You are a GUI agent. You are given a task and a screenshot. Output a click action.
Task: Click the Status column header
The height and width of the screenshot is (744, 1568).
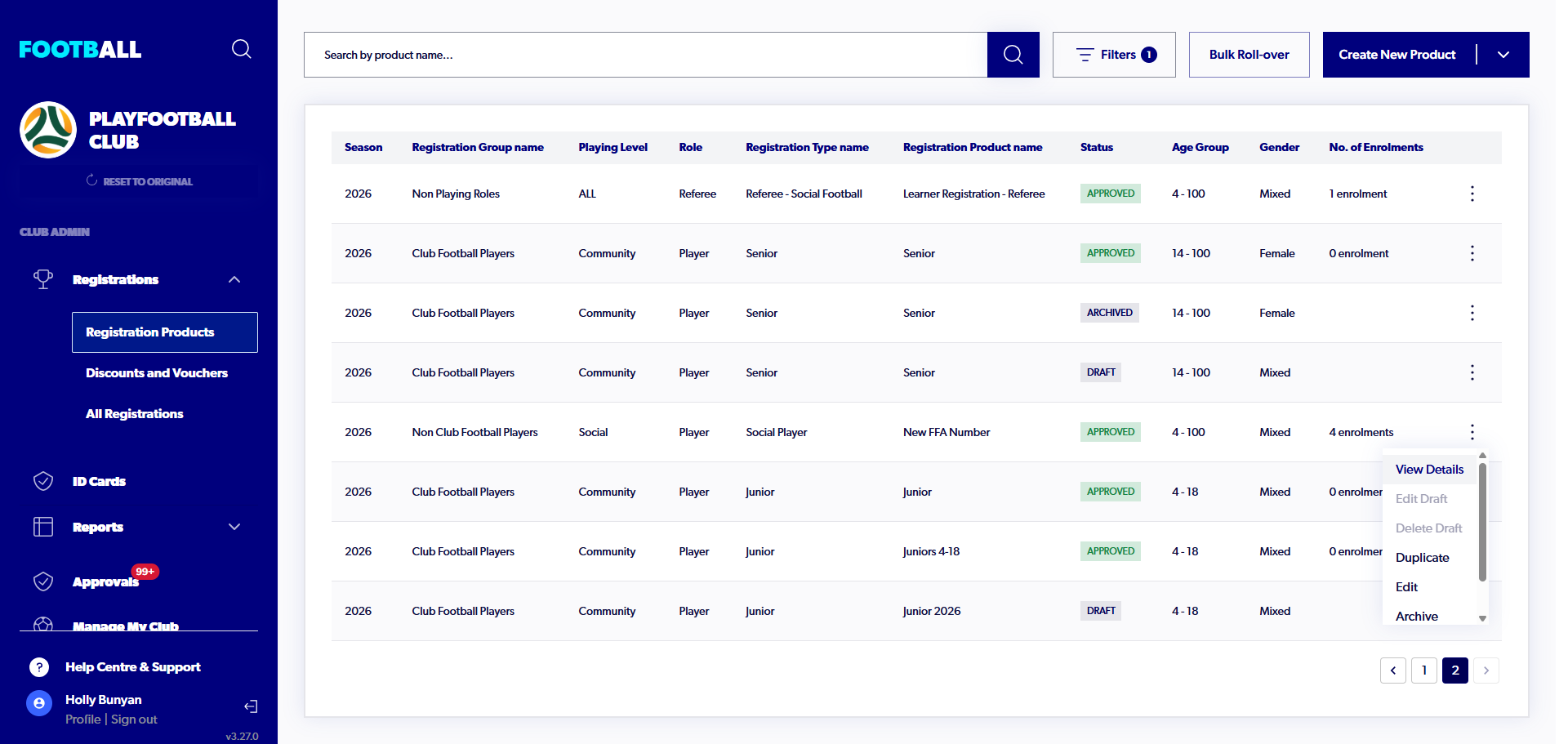point(1096,147)
